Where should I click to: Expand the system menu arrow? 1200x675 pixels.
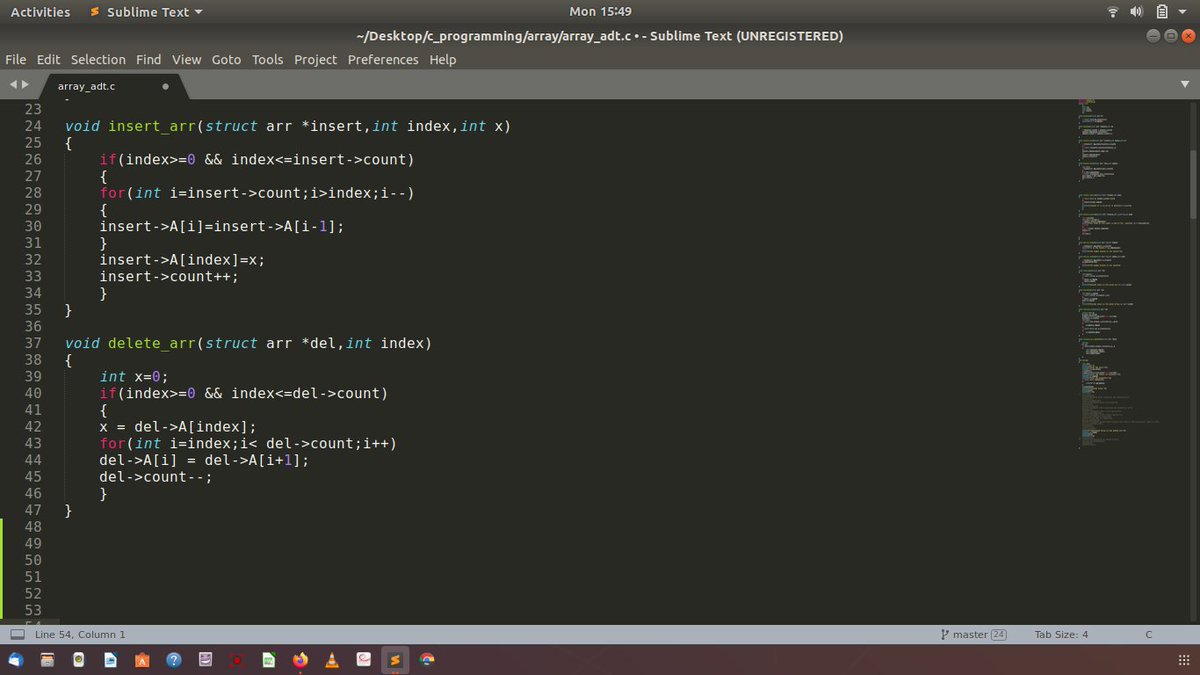coord(1184,12)
